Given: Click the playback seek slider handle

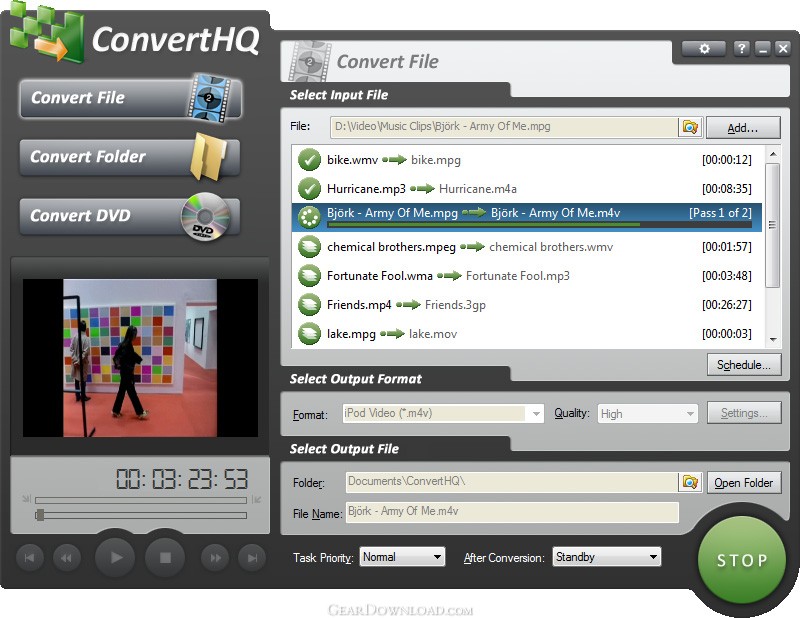Looking at the screenshot, I should (39, 515).
